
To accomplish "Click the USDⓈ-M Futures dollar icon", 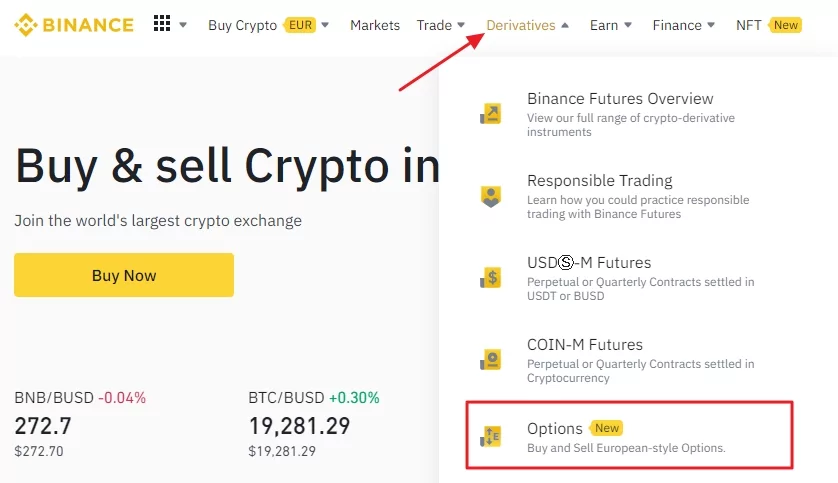I will coord(491,278).
